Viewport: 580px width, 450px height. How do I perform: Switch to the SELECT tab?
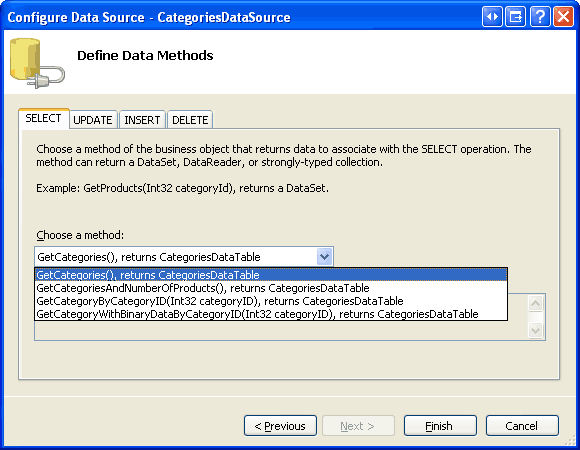pyautogui.click(x=44, y=118)
